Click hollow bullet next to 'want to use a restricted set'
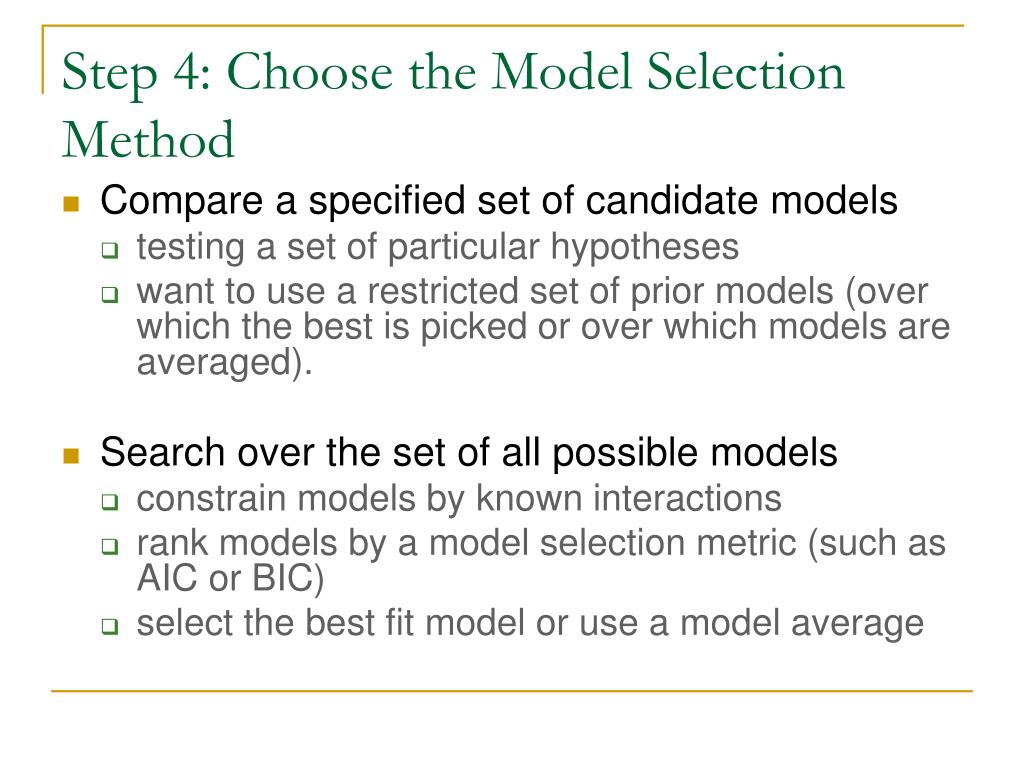 click(x=110, y=295)
